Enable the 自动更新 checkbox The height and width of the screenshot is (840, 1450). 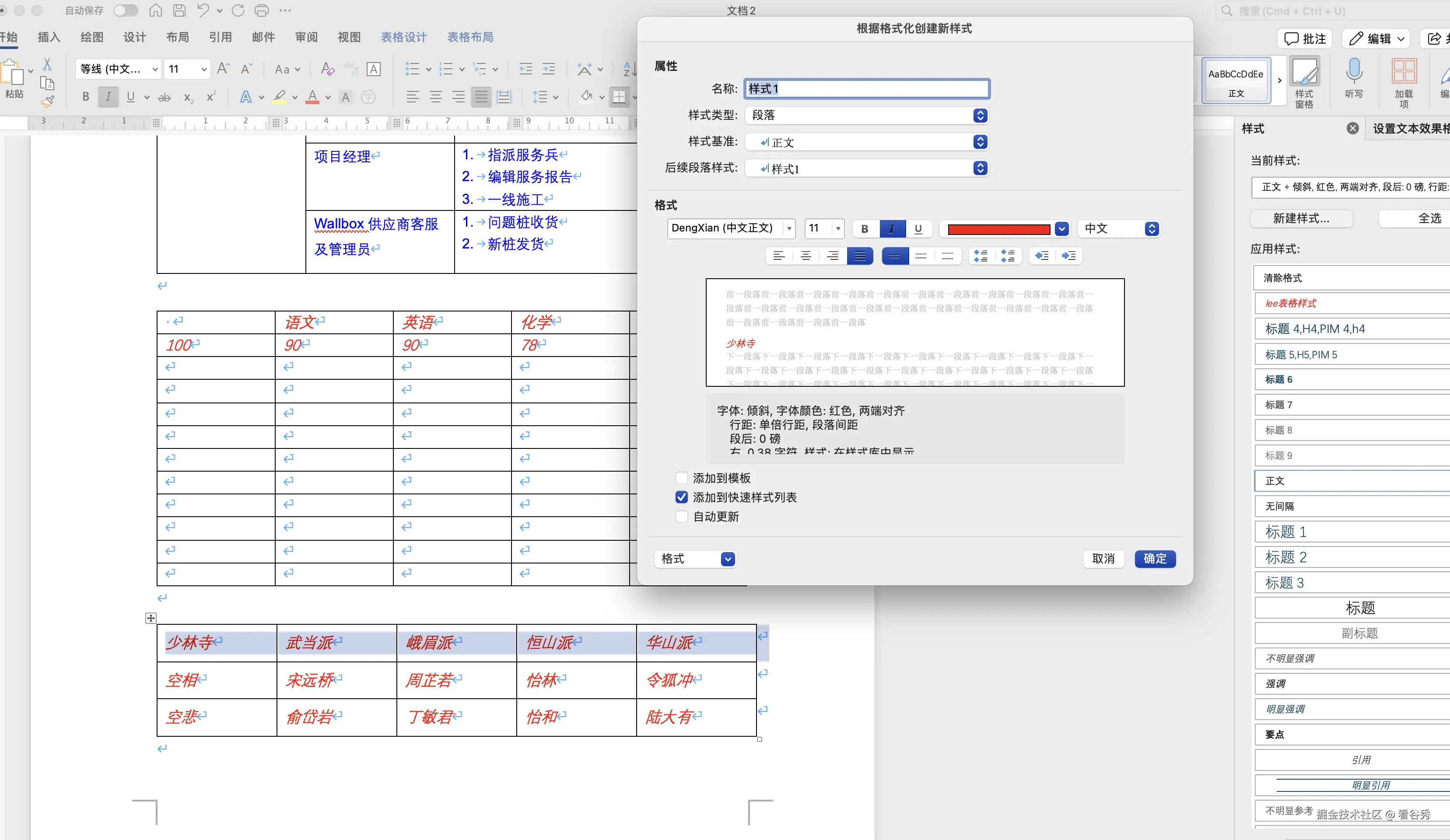(682, 517)
